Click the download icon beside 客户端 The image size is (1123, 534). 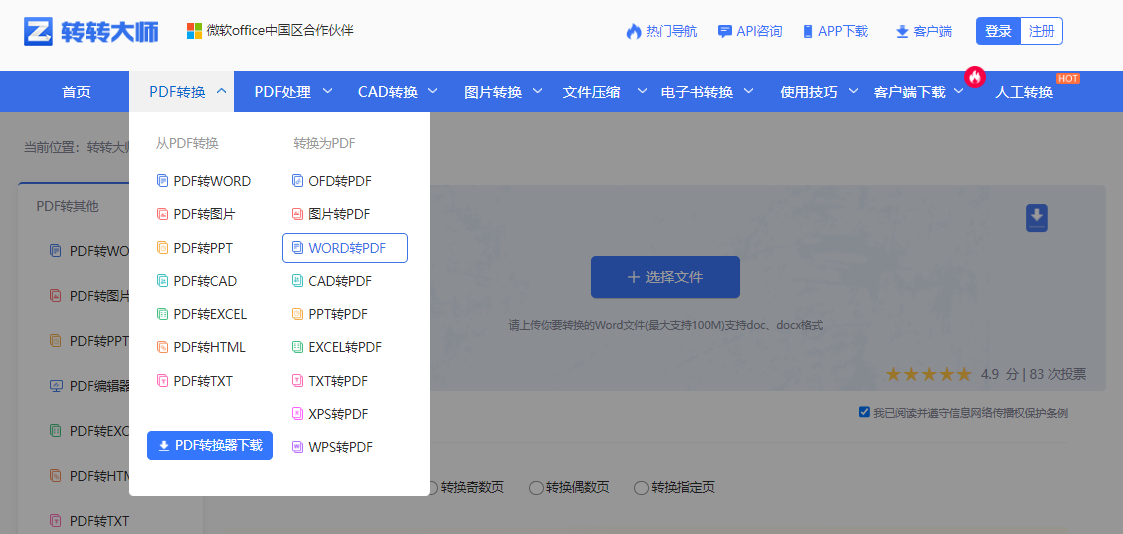(x=902, y=31)
